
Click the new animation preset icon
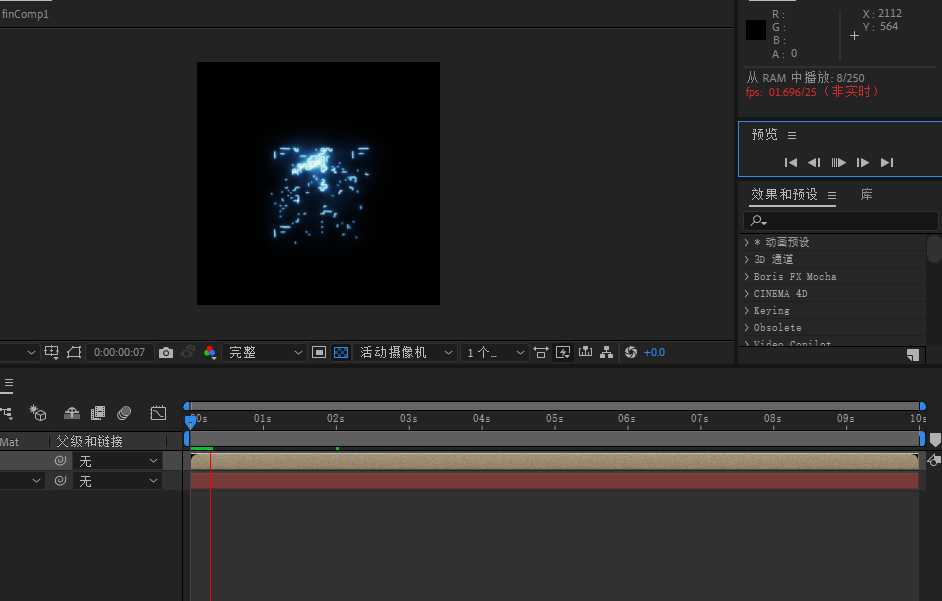point(913,355)
